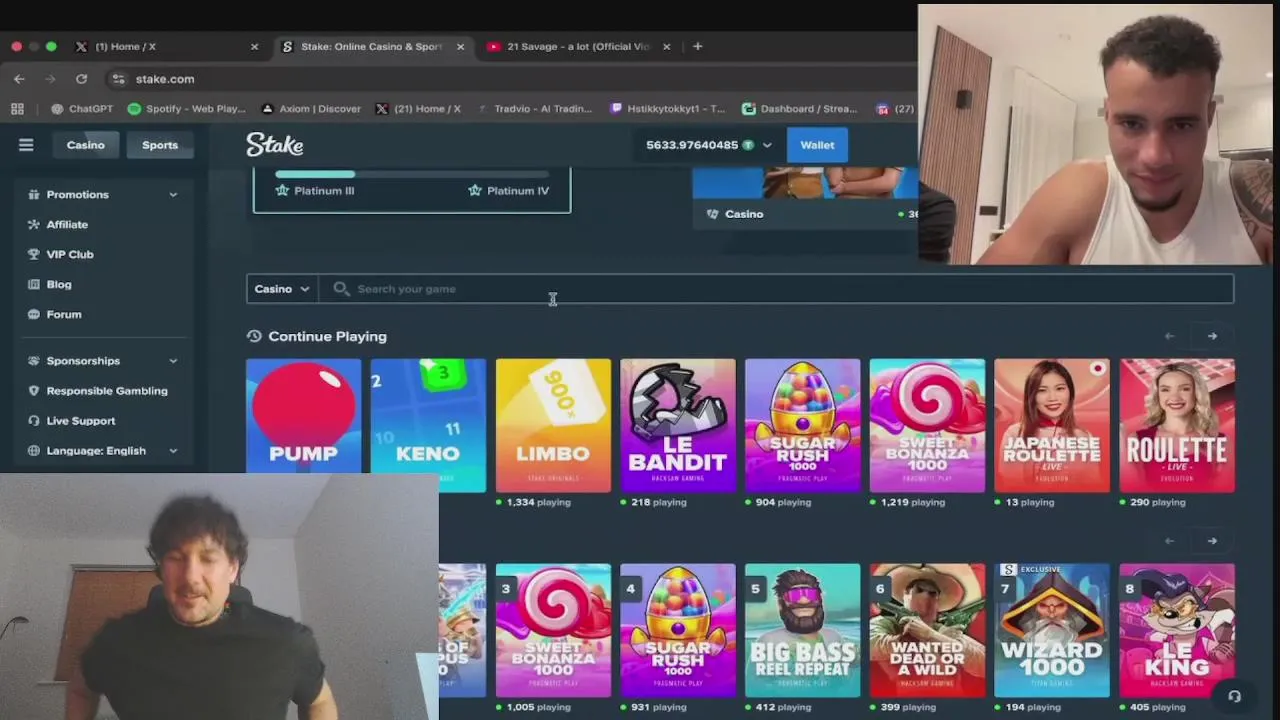The width and height of the screenshot is (1280, 720).
Task: Click the Responsible Gambling shield icon
Action: coord(34,391)
